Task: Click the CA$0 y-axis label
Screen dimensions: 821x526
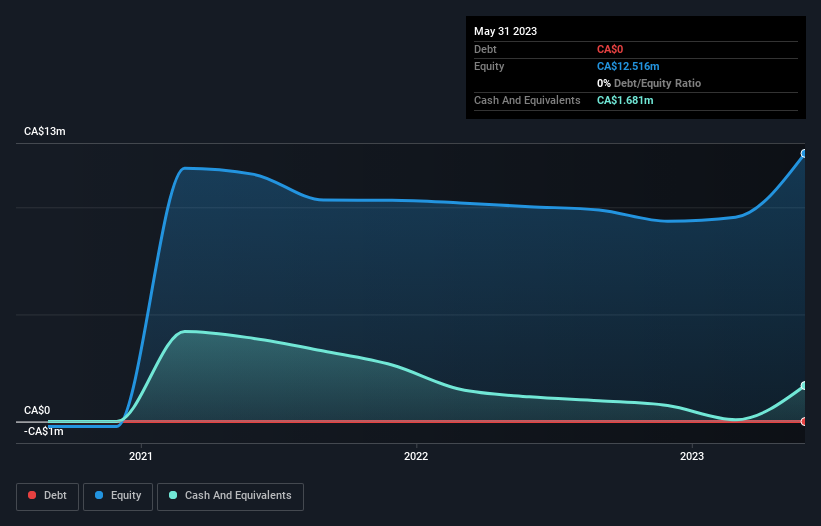Action: (x=37, y=410)
